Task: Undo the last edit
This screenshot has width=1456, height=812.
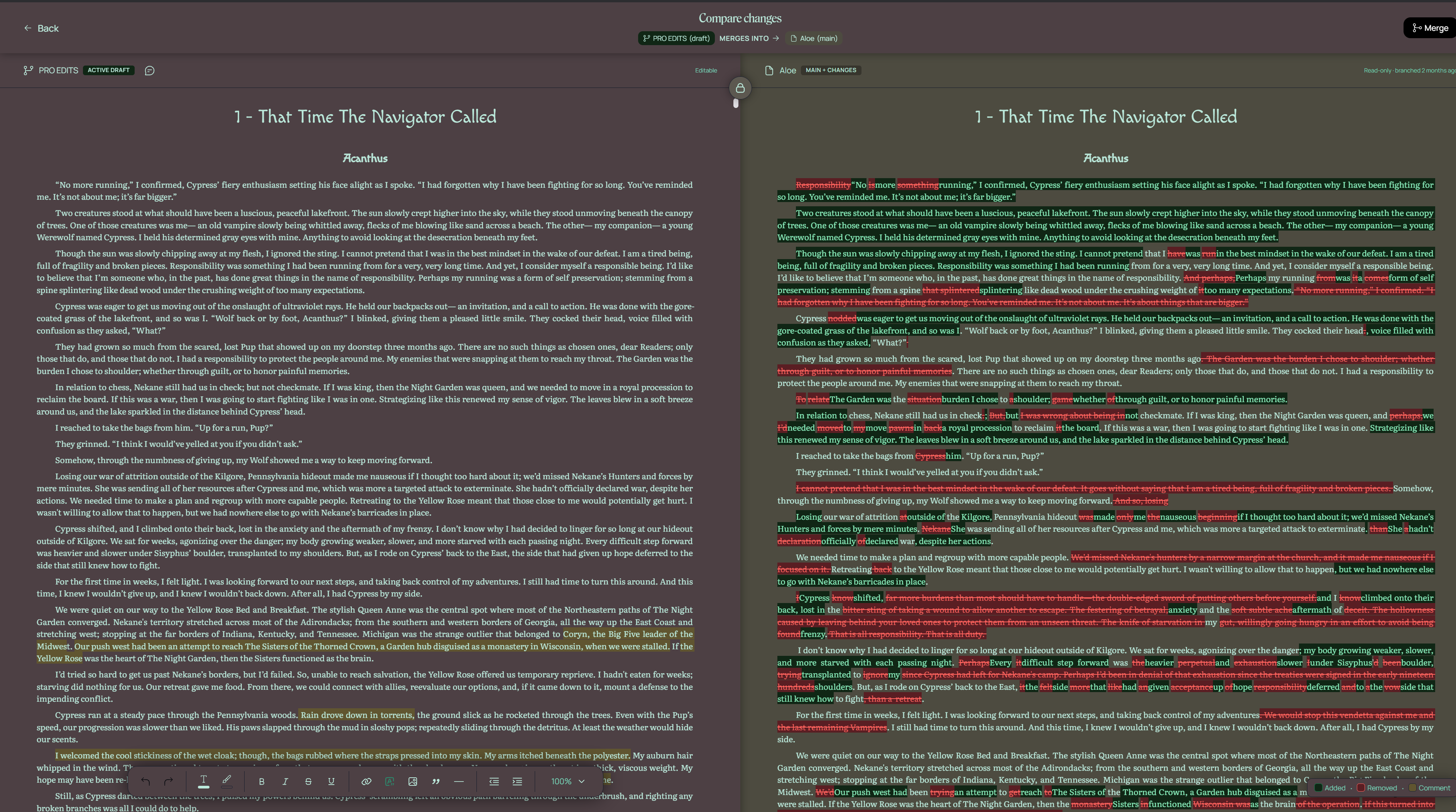Action: pyautogui.click(x=145, y=782)
